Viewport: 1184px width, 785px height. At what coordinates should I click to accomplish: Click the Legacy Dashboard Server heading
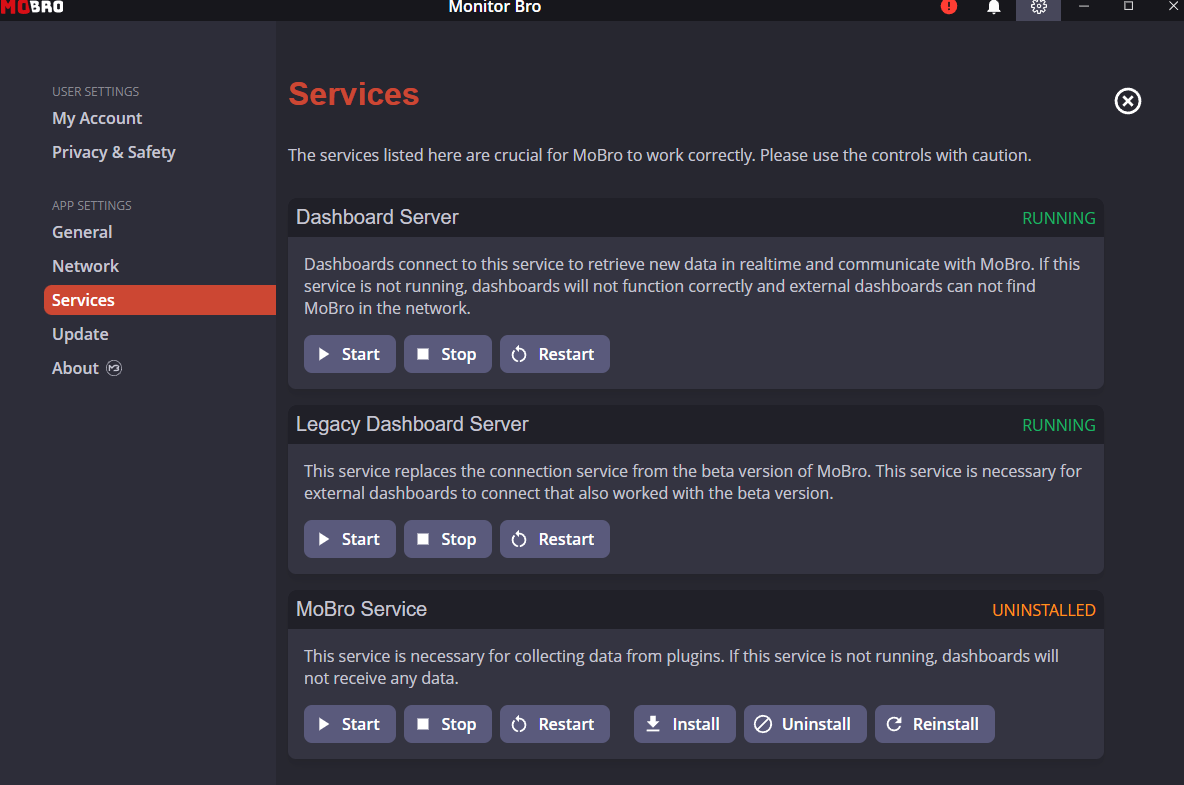coord(412,424)
